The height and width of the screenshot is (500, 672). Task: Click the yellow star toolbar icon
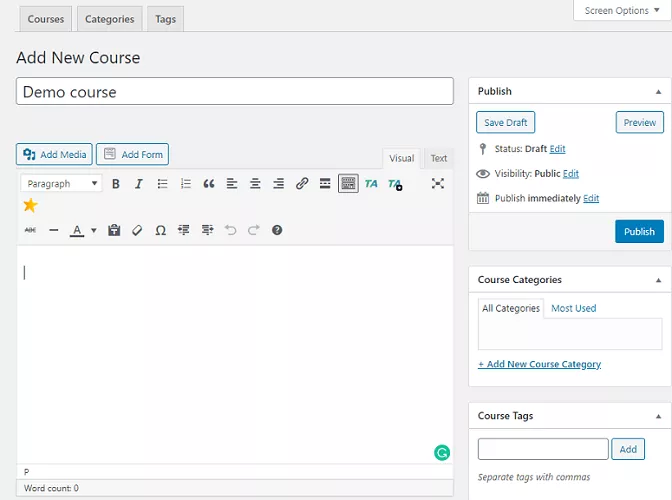[x=30, y=206]
